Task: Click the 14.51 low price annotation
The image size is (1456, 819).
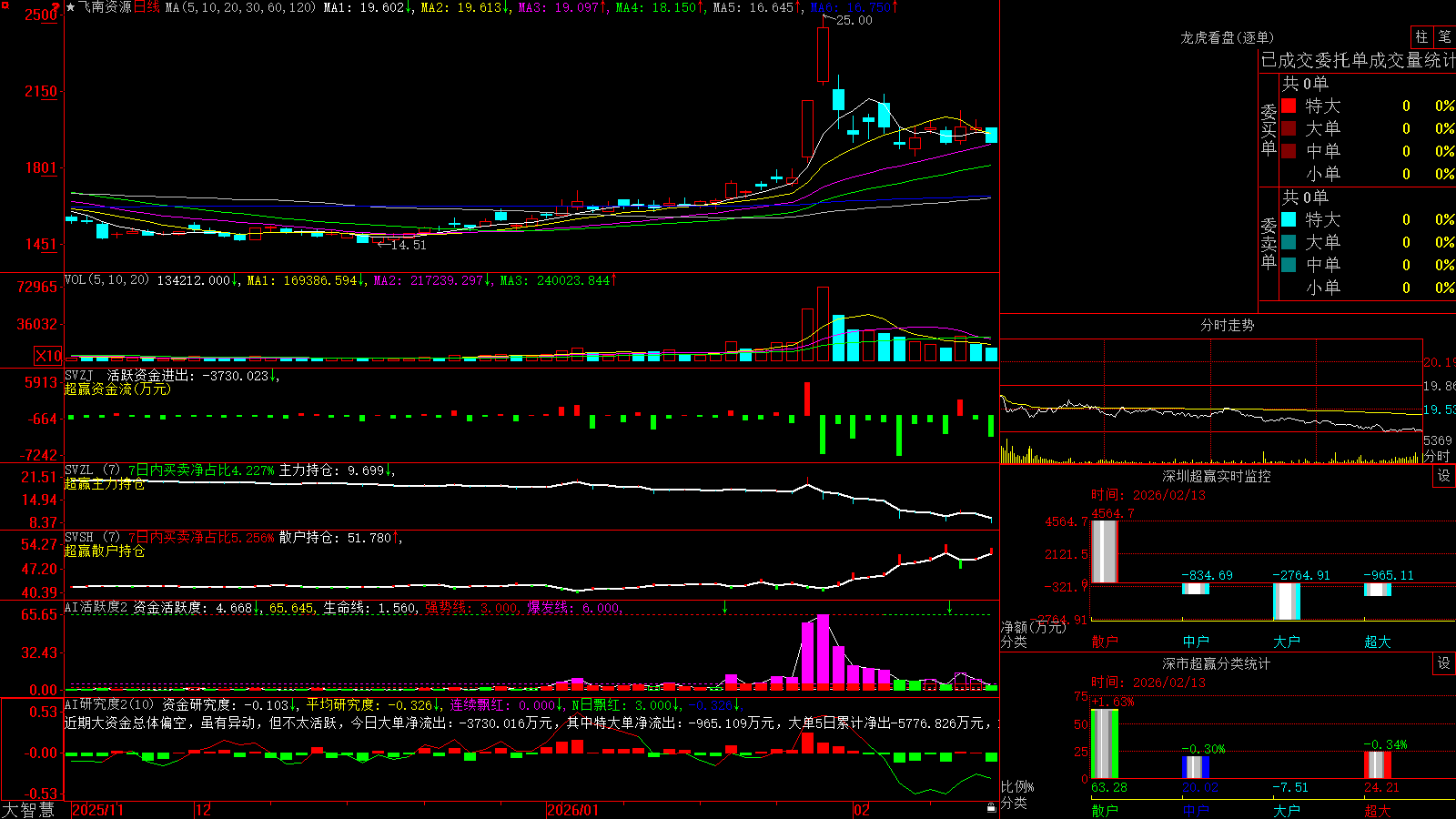Action: point(408,245)
